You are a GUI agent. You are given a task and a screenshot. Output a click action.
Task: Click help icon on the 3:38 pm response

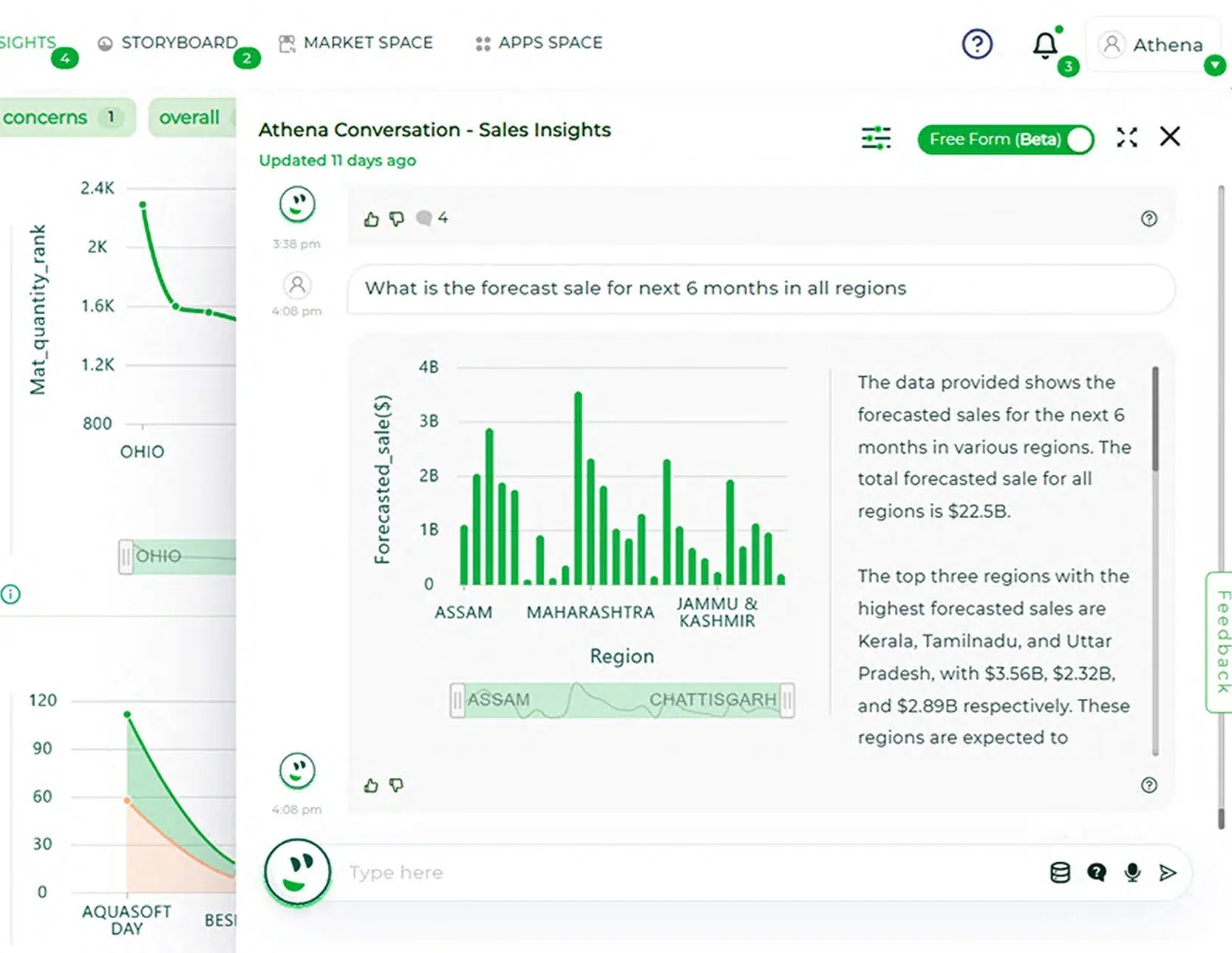(1148, 219)
